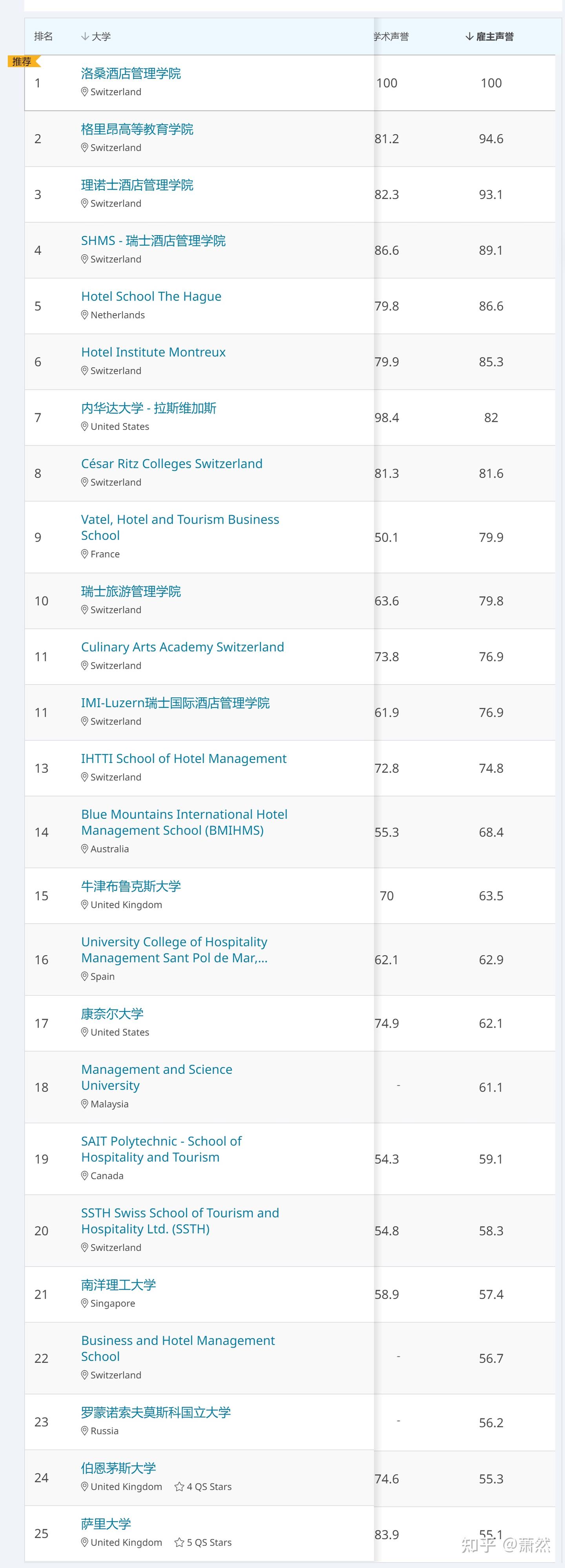Screen dimensions: 565x1568
Task: Click employer score 93.1
Action: (491, 194)
